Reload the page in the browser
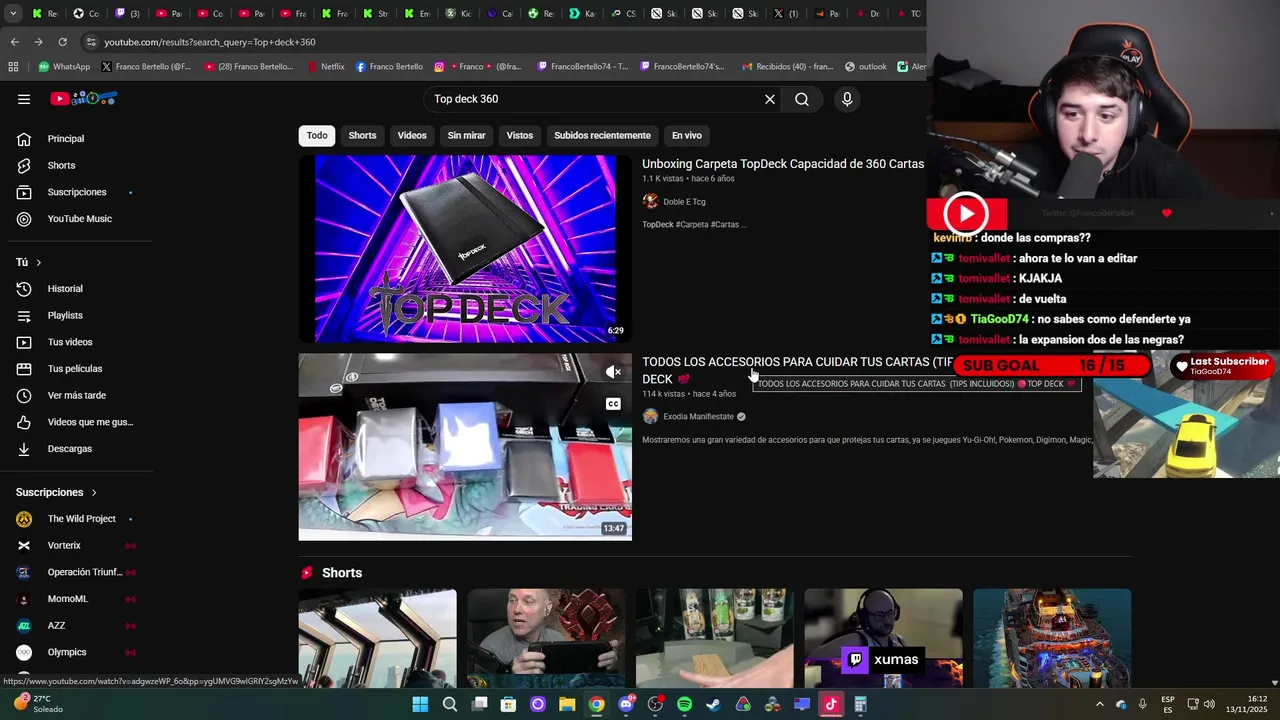 62,42
